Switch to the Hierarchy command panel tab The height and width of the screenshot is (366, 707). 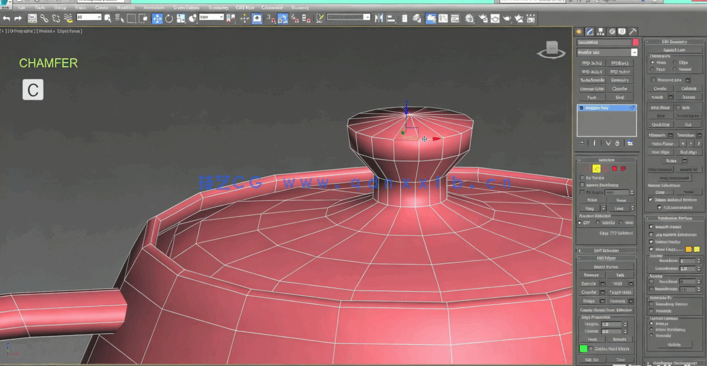coord(601,32)
